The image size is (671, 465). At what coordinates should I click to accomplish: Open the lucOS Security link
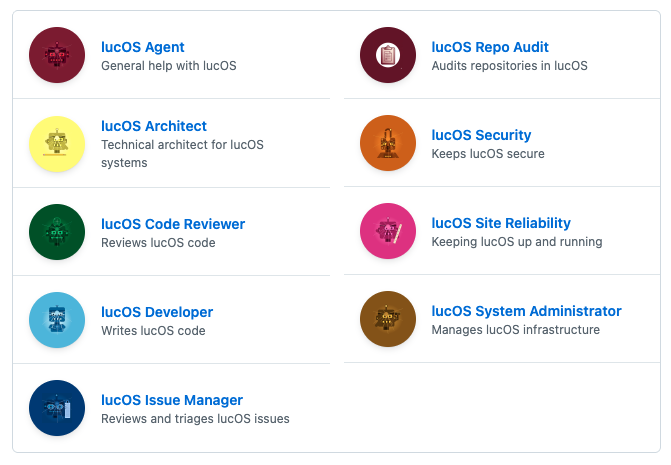coord(481,135)
